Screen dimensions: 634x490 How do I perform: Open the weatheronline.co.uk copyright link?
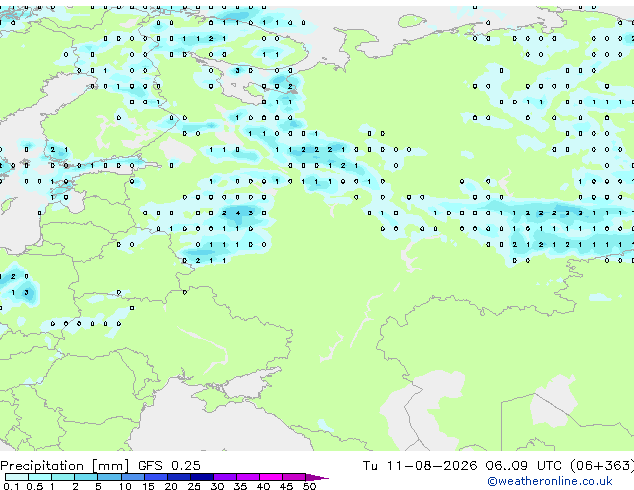550,481
